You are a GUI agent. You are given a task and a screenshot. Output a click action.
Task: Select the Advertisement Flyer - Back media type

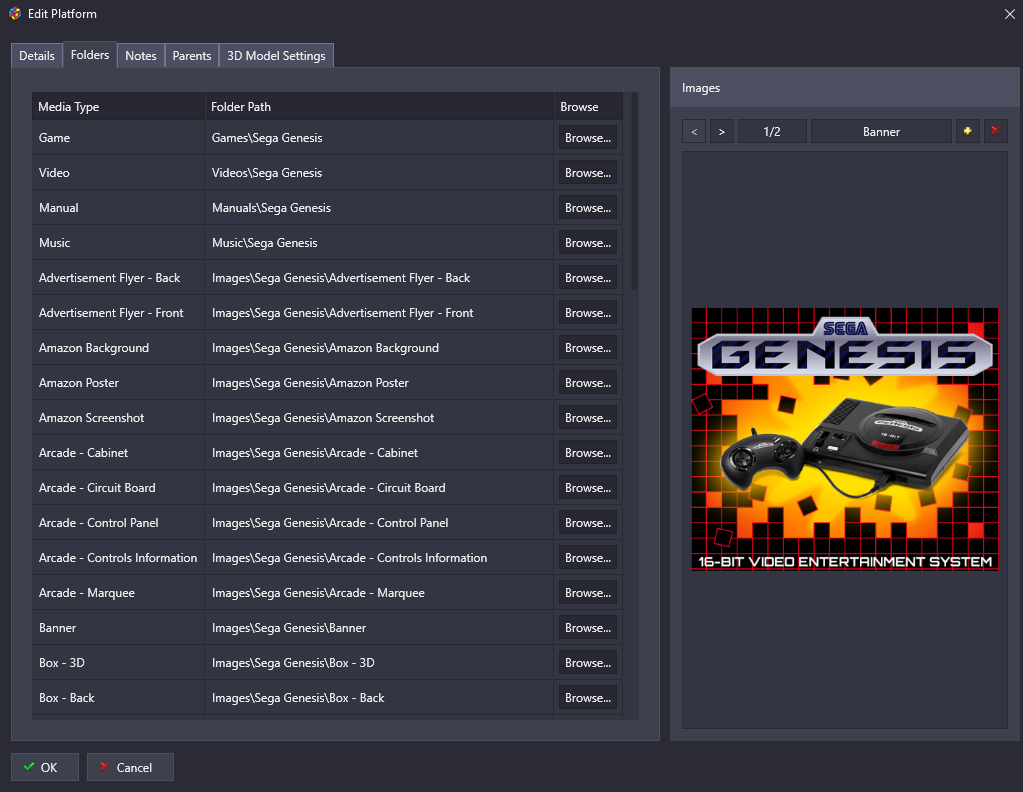point(118,278)
